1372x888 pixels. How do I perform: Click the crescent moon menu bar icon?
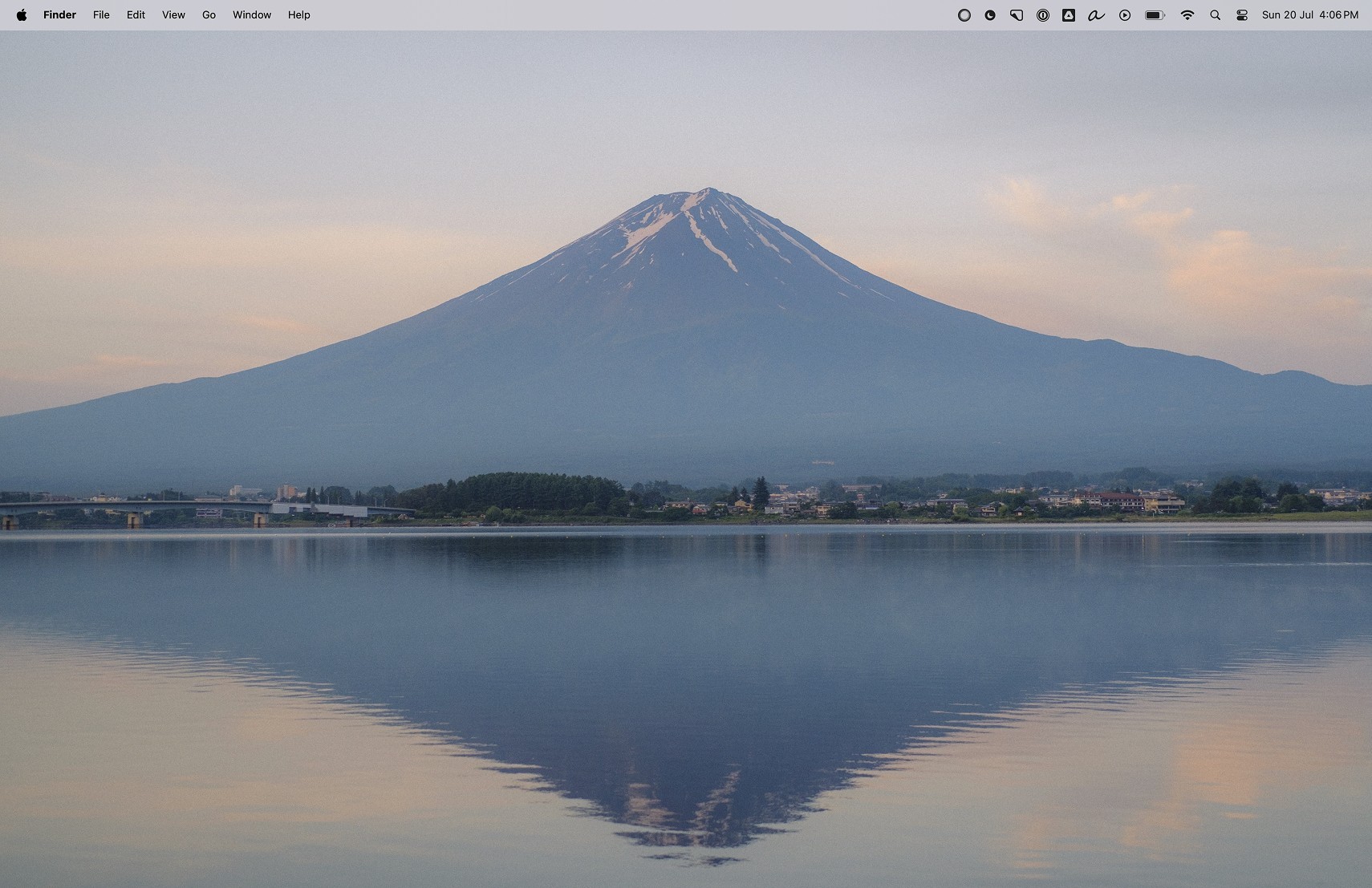990,15
